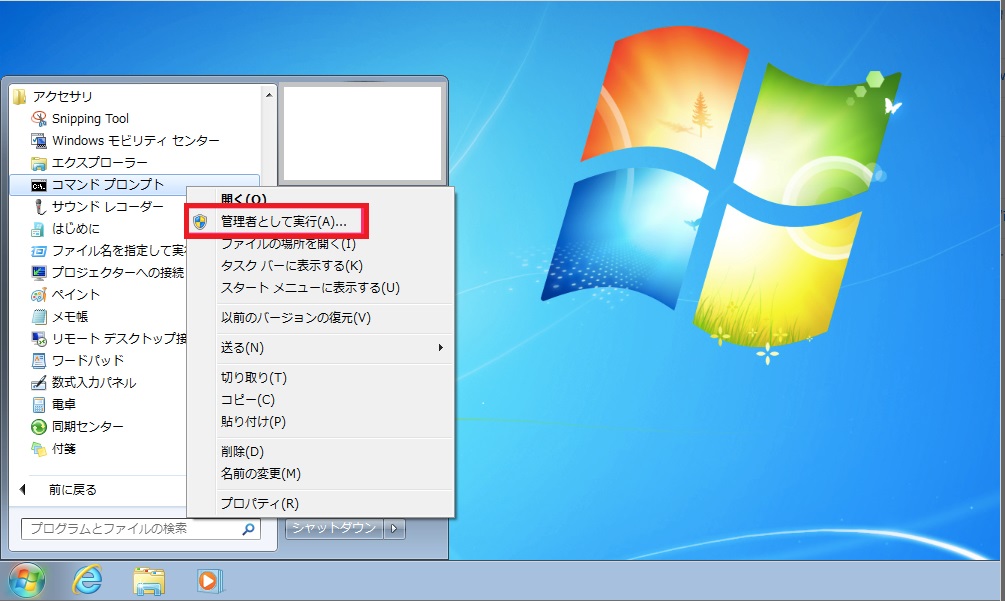1005x601 pixels.
Task: Click the 付箋 sticky notes icon
Action: tap(39, 449)
